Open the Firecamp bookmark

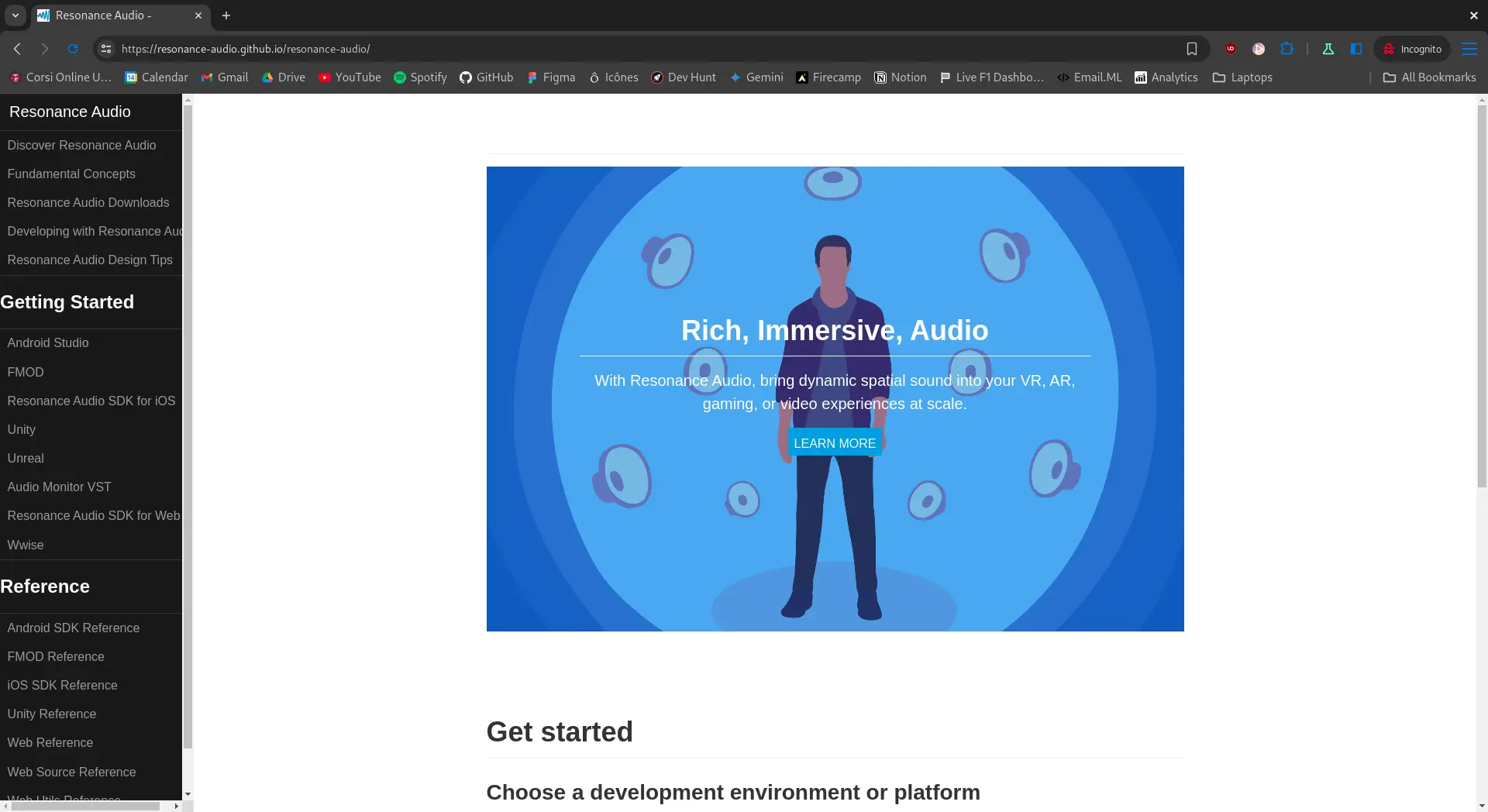(x=828, y=77)
